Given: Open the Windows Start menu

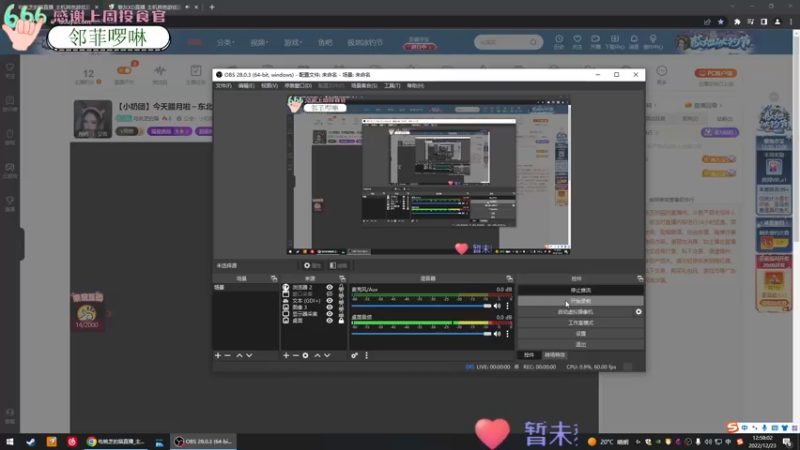Looking at the screenshot, I should click(10, 442).
